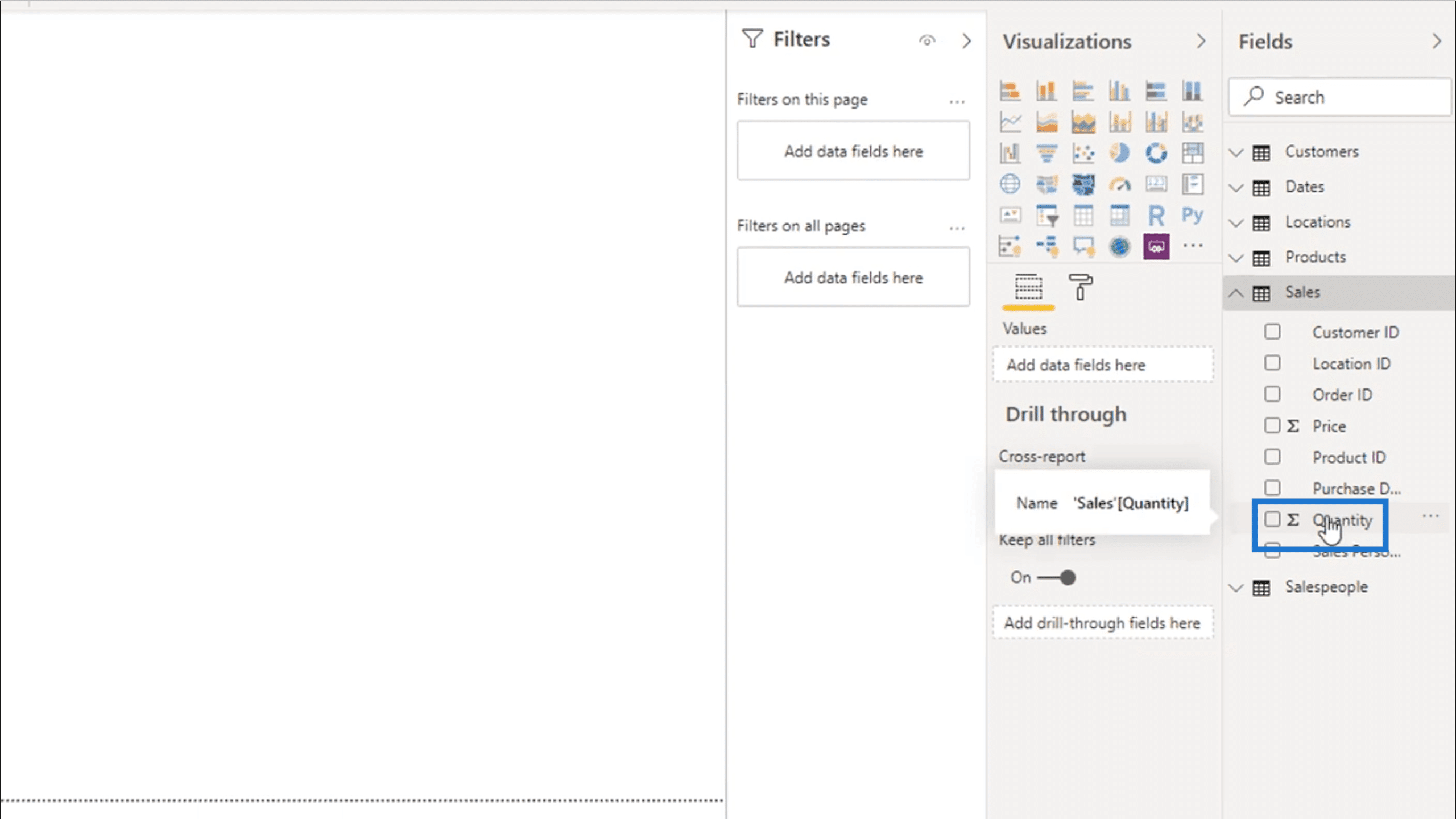Image resolution: width=1456 pixels, height=819 pixels.
Task: Click Add data fields here in Values
Action: 1102,364
